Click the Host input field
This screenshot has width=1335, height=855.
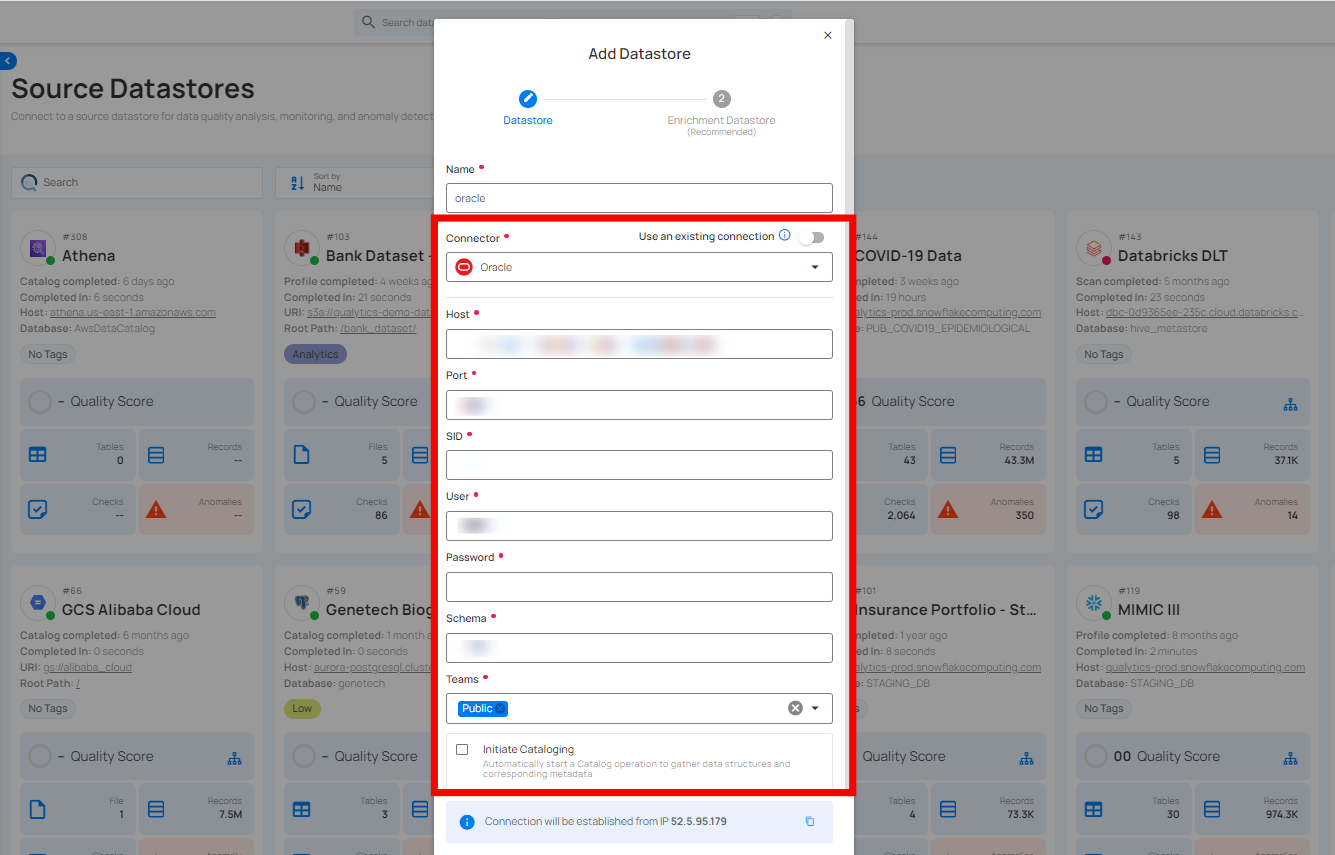pyautogui.click(x=639, y=344)
